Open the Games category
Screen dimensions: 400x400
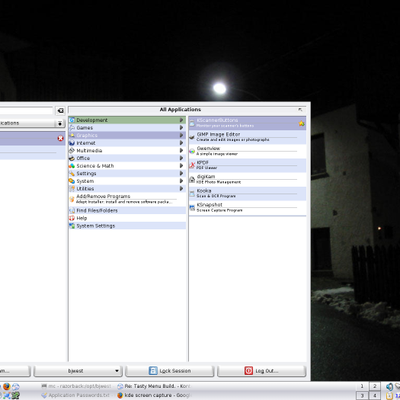click(x=127, y=128)
